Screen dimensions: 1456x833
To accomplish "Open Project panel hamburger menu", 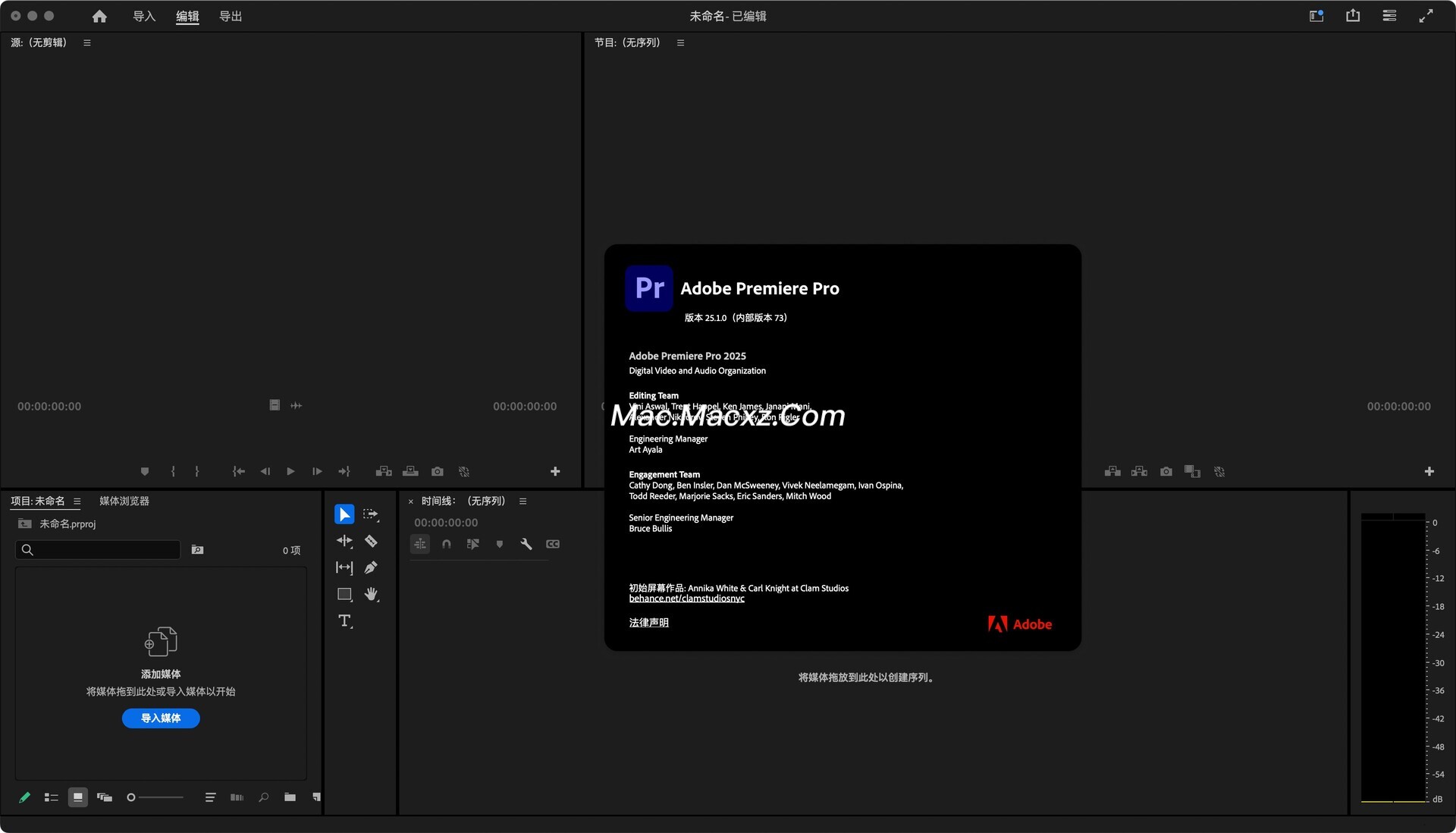I will [77, 501].
